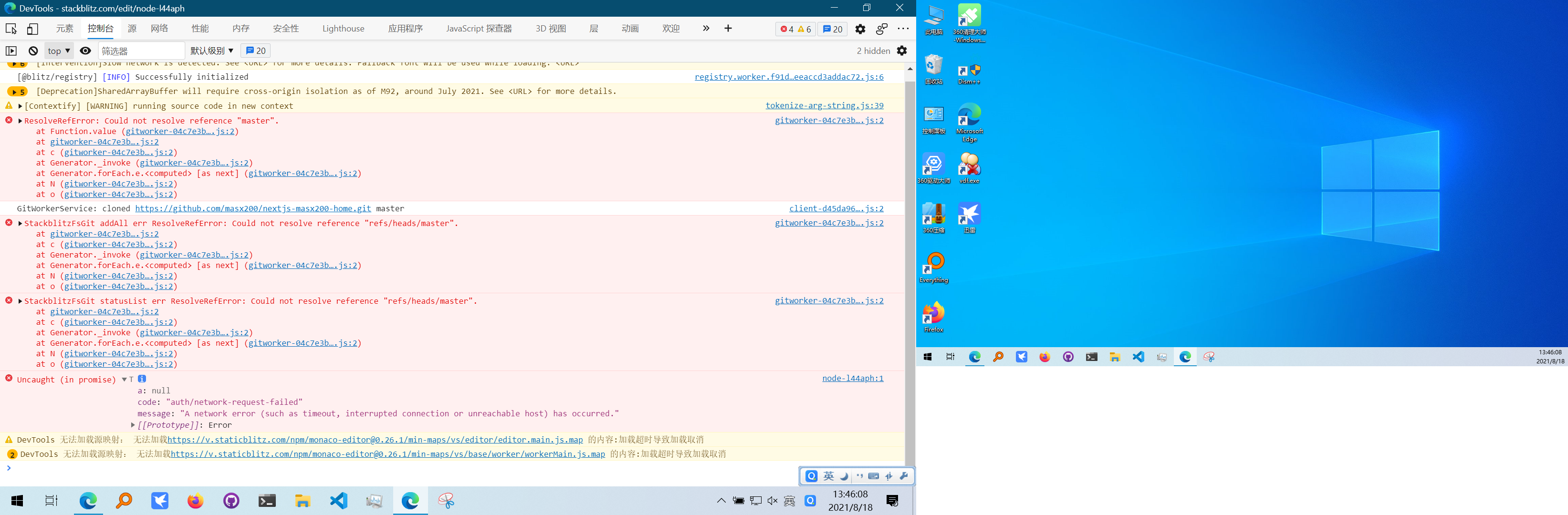The width and height of the screenshot is (1568, 515).
Task: Clear the console with the ban icon
Action: coord(33,51)
